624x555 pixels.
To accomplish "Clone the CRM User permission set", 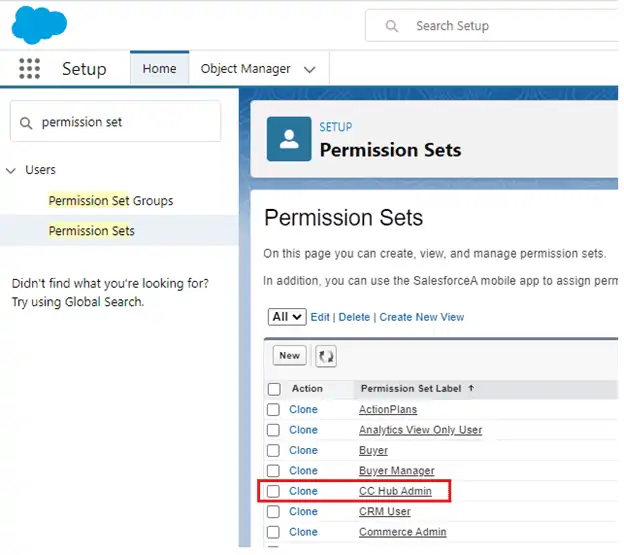I will point(303,512).
